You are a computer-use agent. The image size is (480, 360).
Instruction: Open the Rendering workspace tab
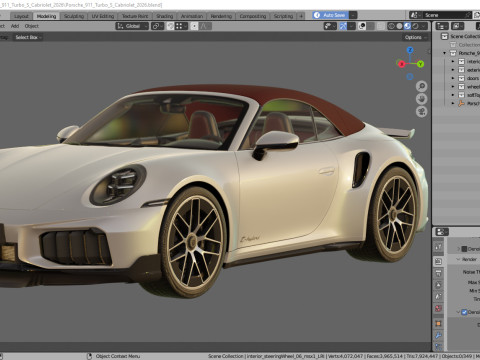[x=221, y=16]
